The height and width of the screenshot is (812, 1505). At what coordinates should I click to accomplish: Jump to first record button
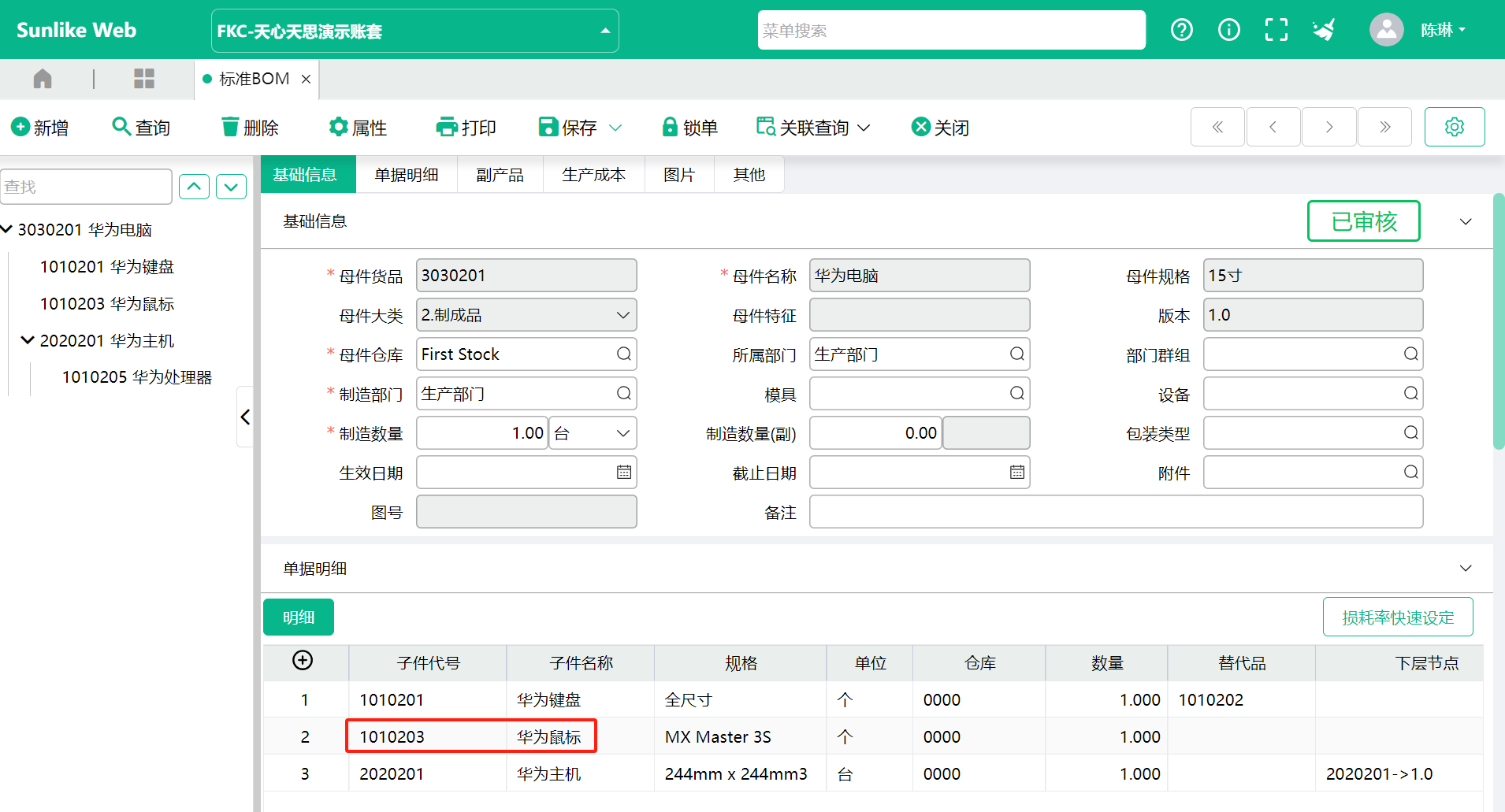1217,127
